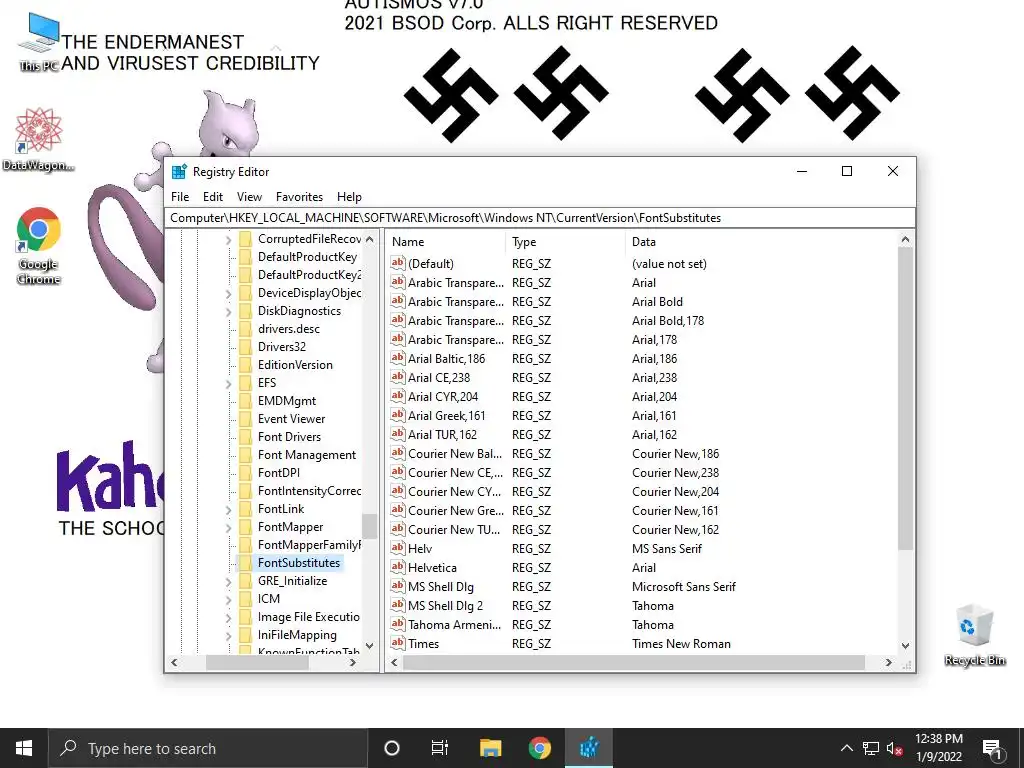Image resolution: width=1024 pixels, height=768 pixels.
Task: Click the icon of MS Shell Dlg 2
Action: pos(398,605)
